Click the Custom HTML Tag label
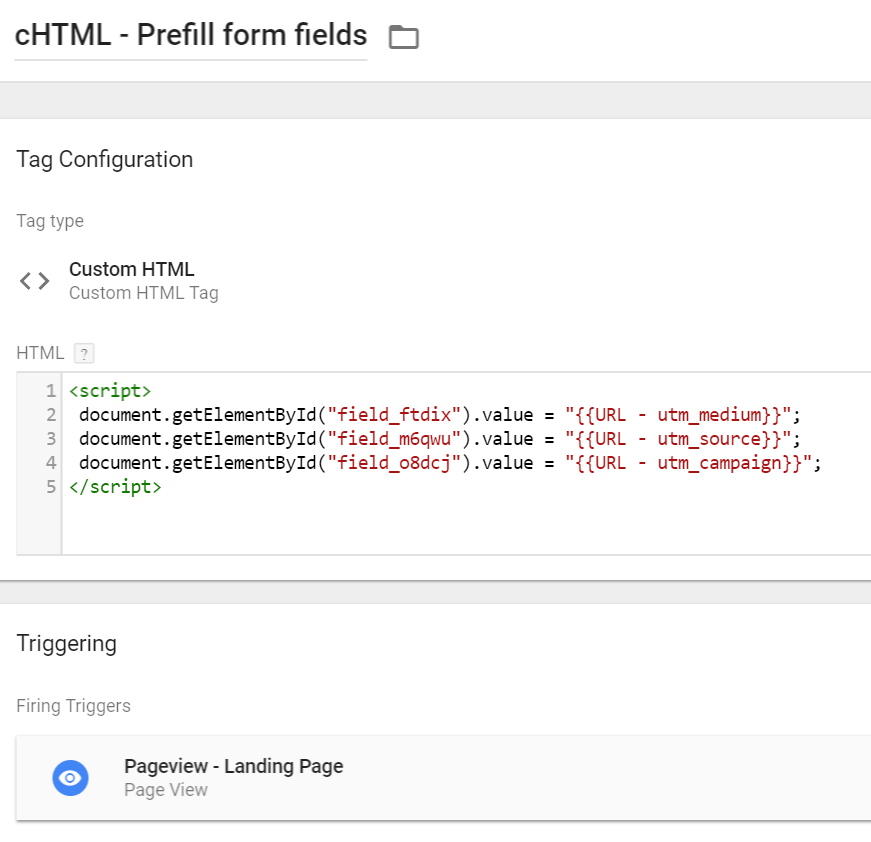Image resolution: width=871 pixels, height=842 pixels. point(144,294)
